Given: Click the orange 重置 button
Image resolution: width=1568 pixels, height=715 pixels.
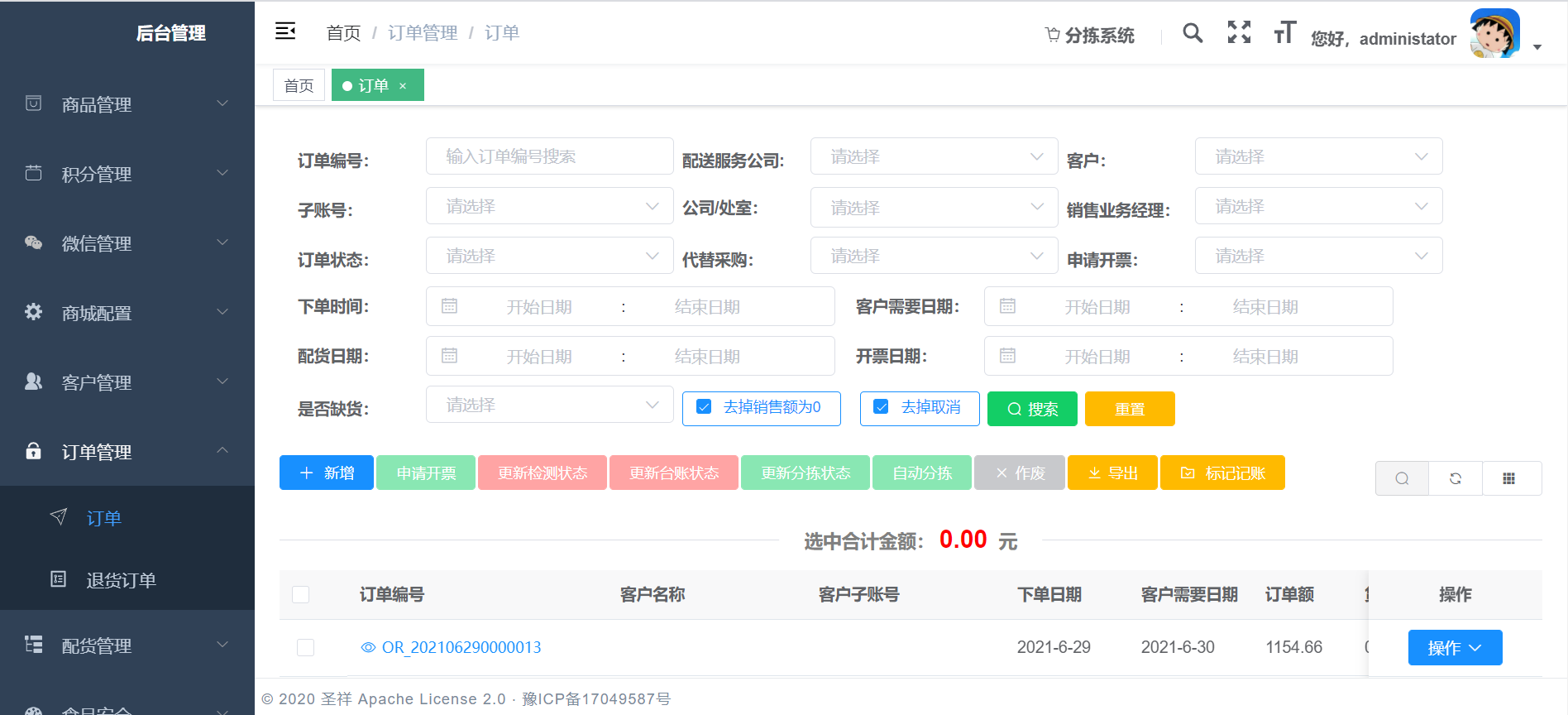Looking at the screenshot, I should pos(1130,409).
